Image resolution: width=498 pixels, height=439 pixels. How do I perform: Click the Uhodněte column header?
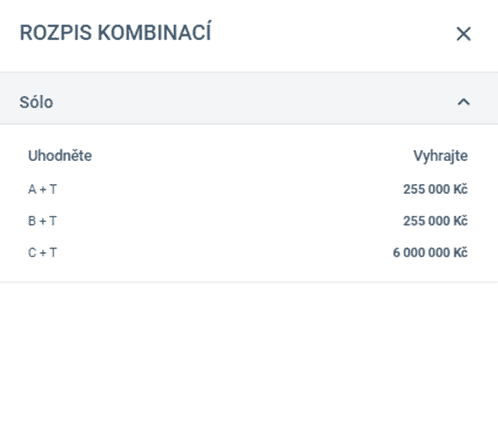pyautogui.click(x=60, y=156)
